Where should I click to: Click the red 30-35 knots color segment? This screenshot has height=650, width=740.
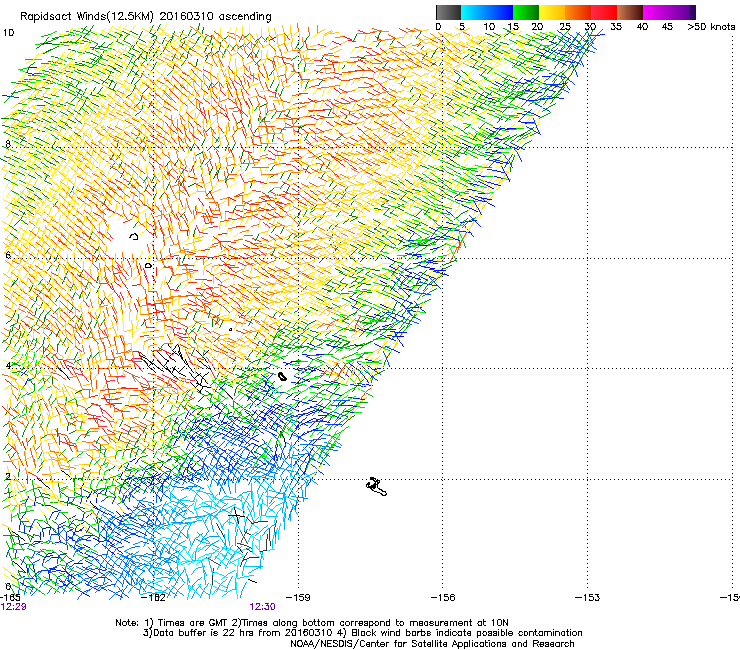[604, 12]
